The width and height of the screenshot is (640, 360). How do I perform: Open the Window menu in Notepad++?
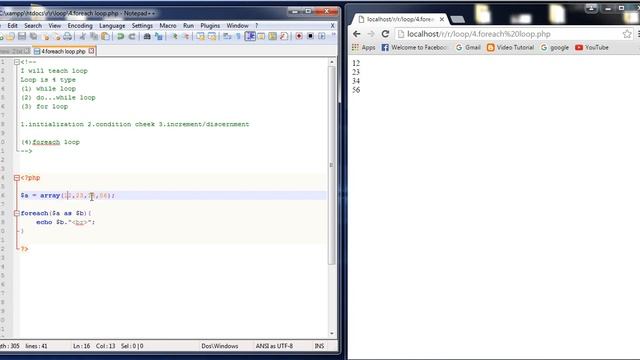(237, 25)
